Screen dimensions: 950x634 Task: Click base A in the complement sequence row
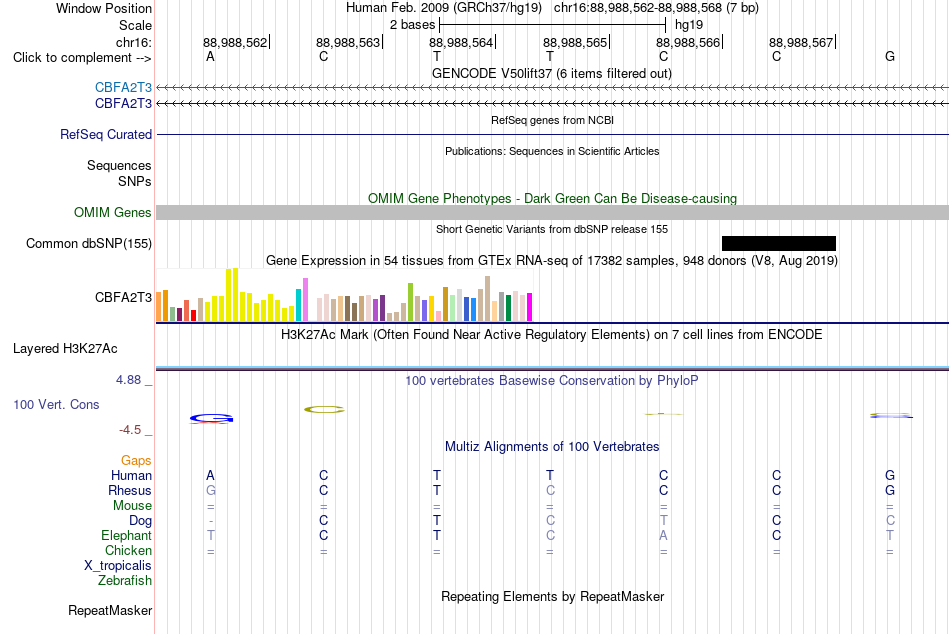[x=210, y=56]
